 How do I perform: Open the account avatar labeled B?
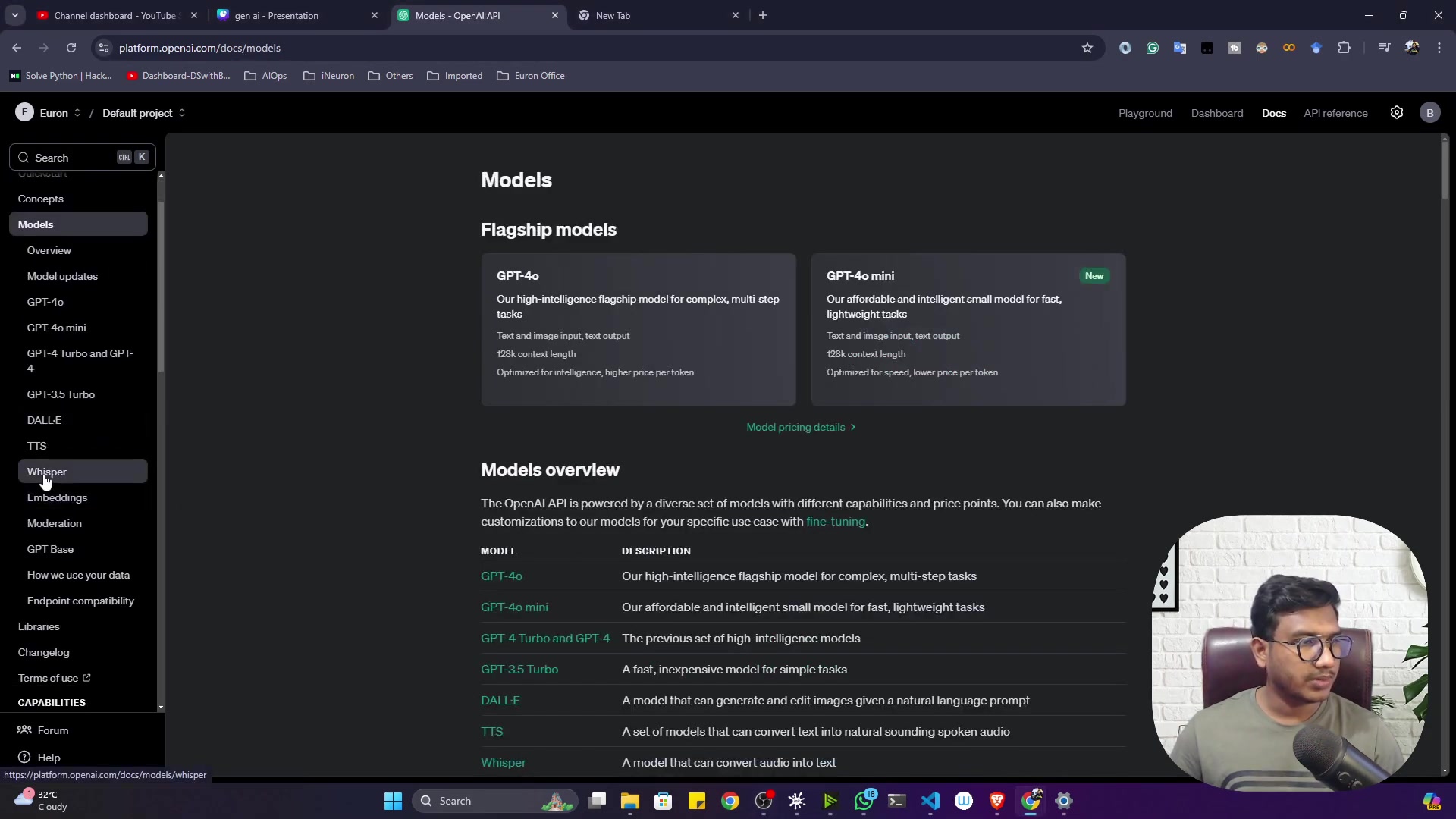point(1430,113)
